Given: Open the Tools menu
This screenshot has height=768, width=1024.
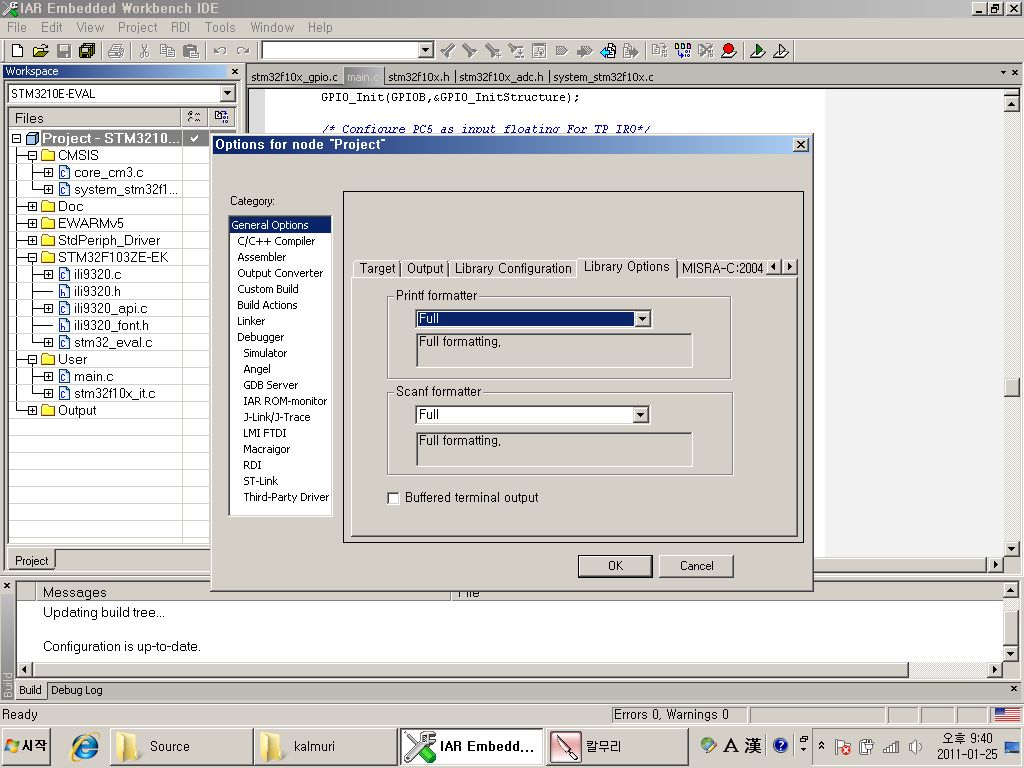Looking at the screenshot, I should point(219,27).
